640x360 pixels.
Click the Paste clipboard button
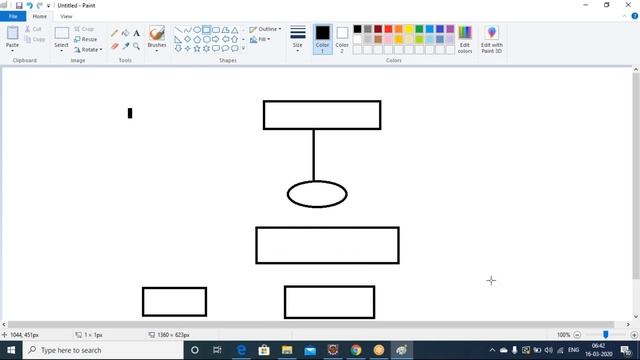click(12, 36)
